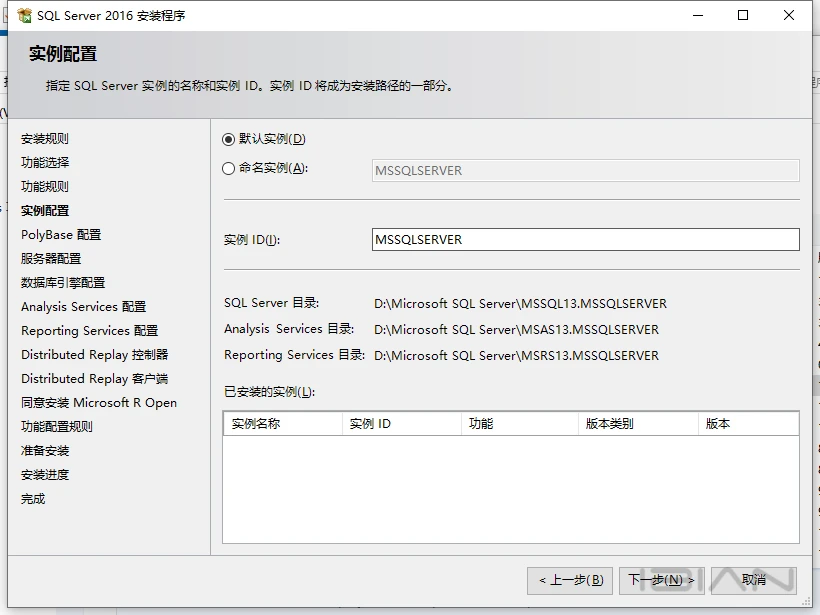Click the 实例名称 column header

[283, 424]
